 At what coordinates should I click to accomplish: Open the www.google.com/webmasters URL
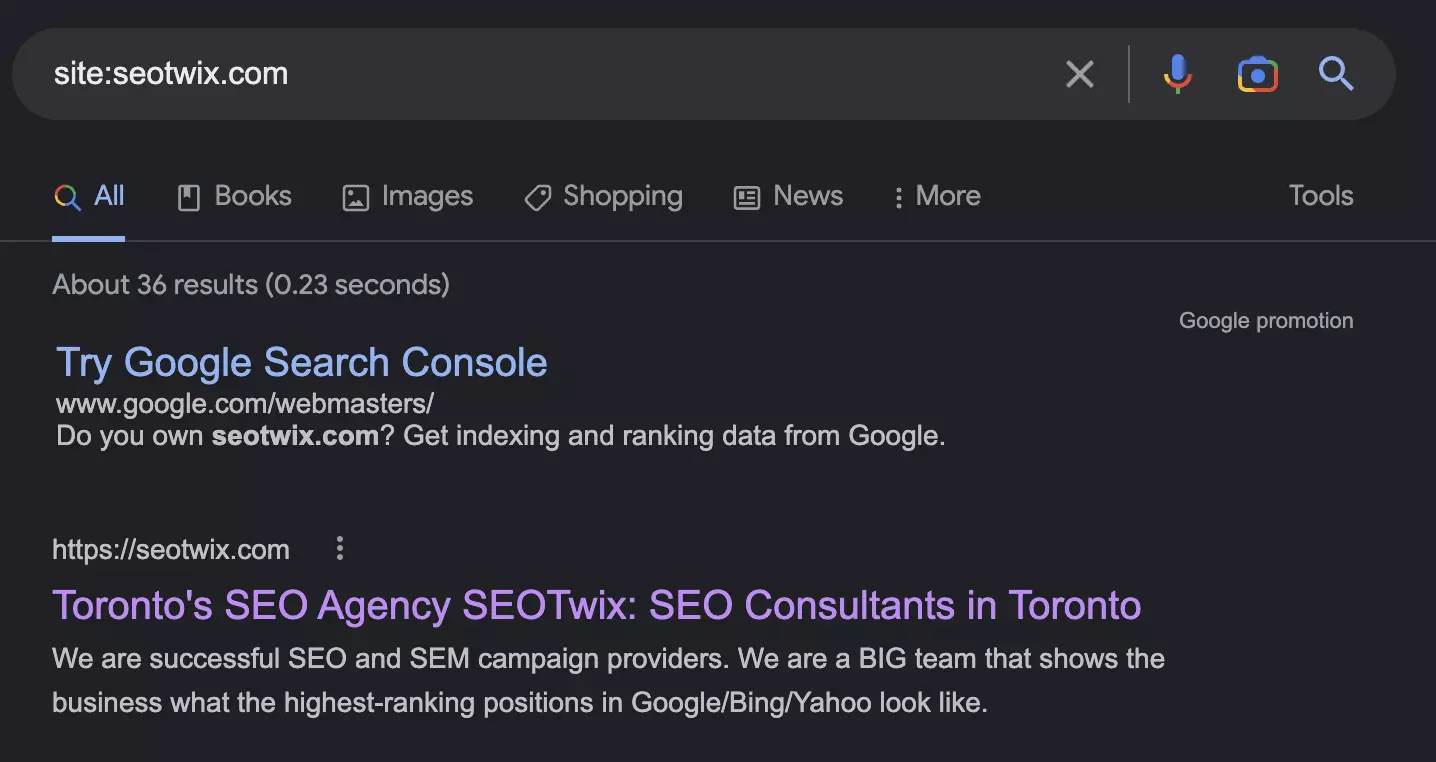(x=244, y=404)
